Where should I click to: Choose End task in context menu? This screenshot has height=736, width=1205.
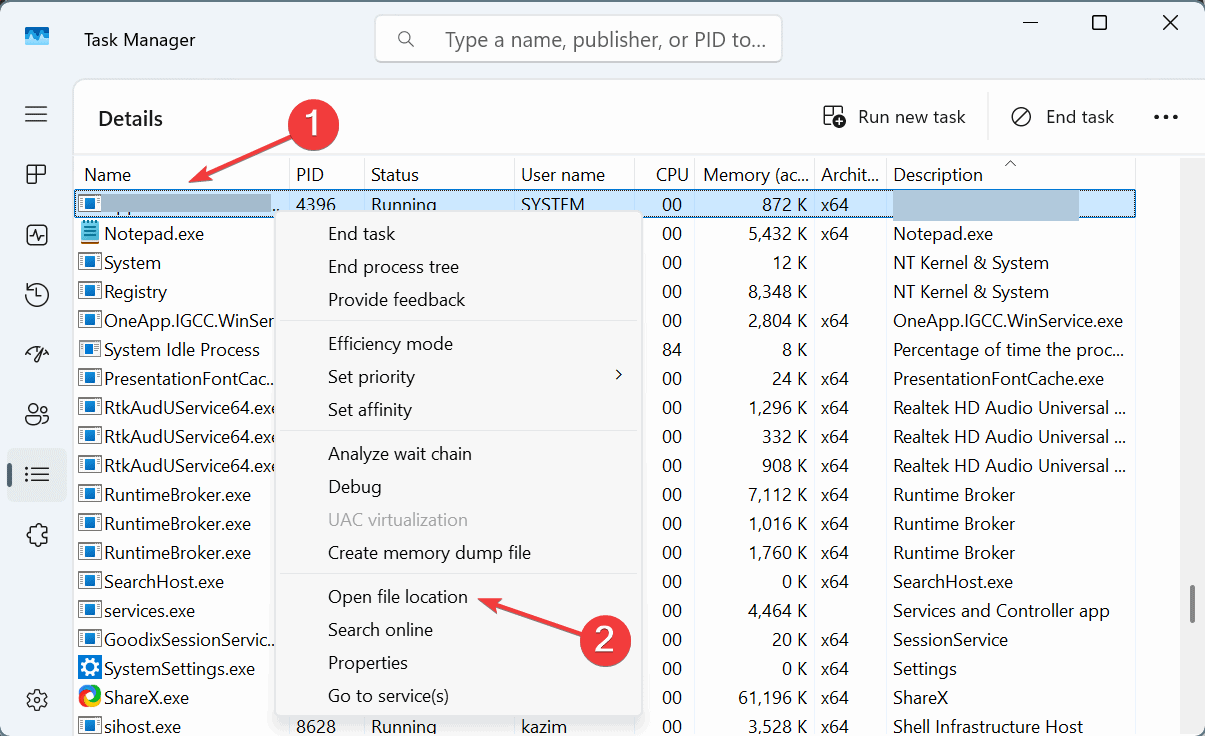tap(361, 233)
